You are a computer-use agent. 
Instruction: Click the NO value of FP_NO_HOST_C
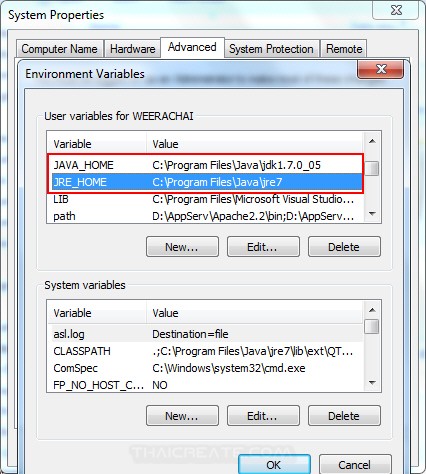coord(160,385)
